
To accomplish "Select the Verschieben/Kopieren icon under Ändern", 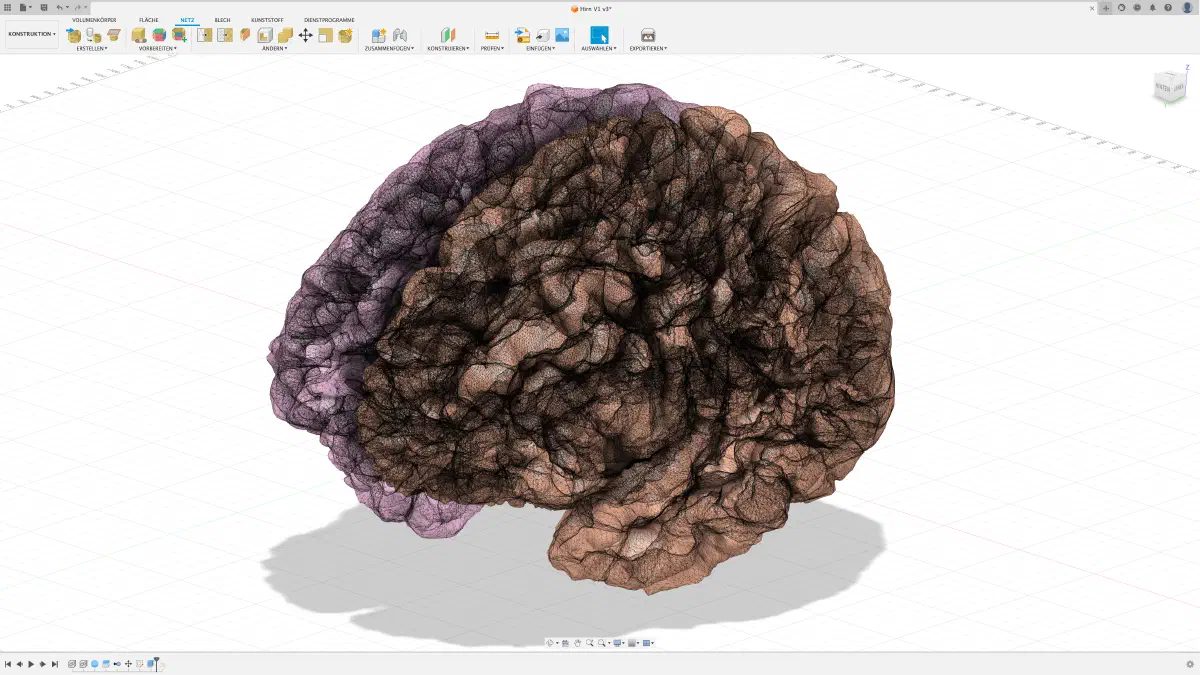I will point(307,35).
